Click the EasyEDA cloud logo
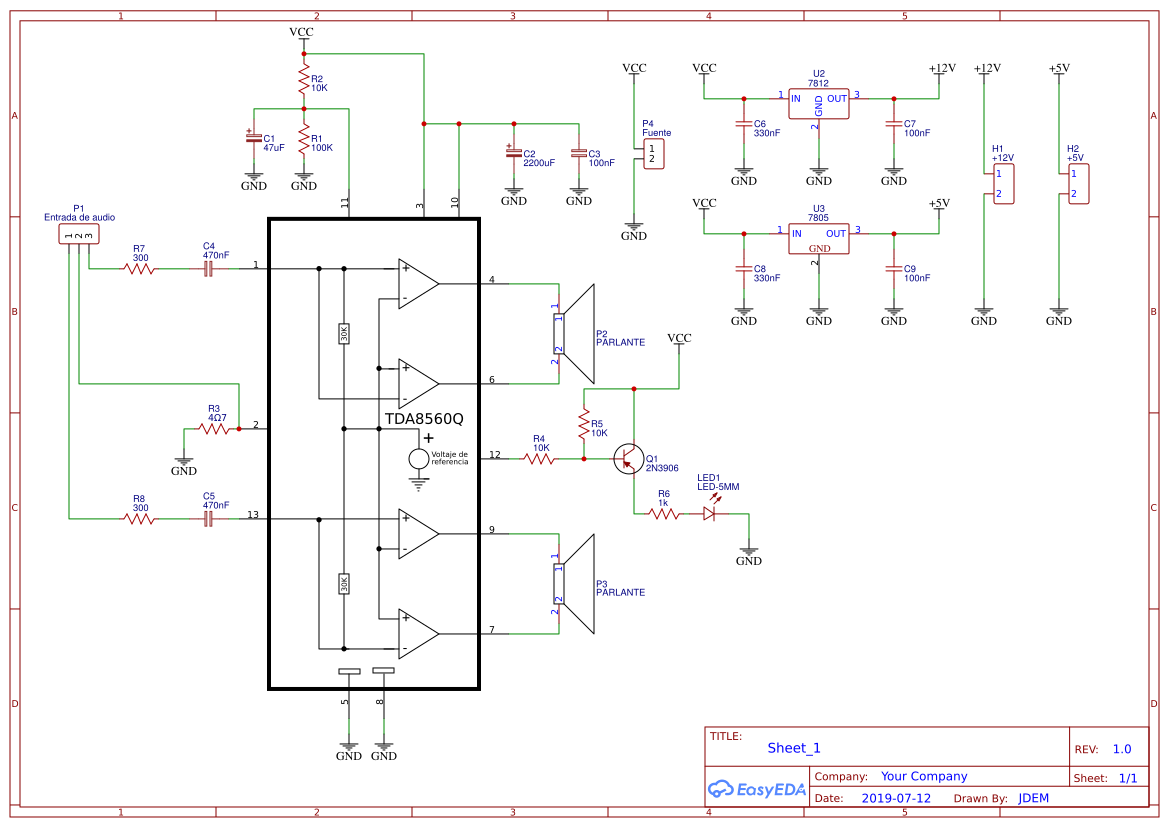This screenshot has height=827, width=1169. [x=719, y=789]
